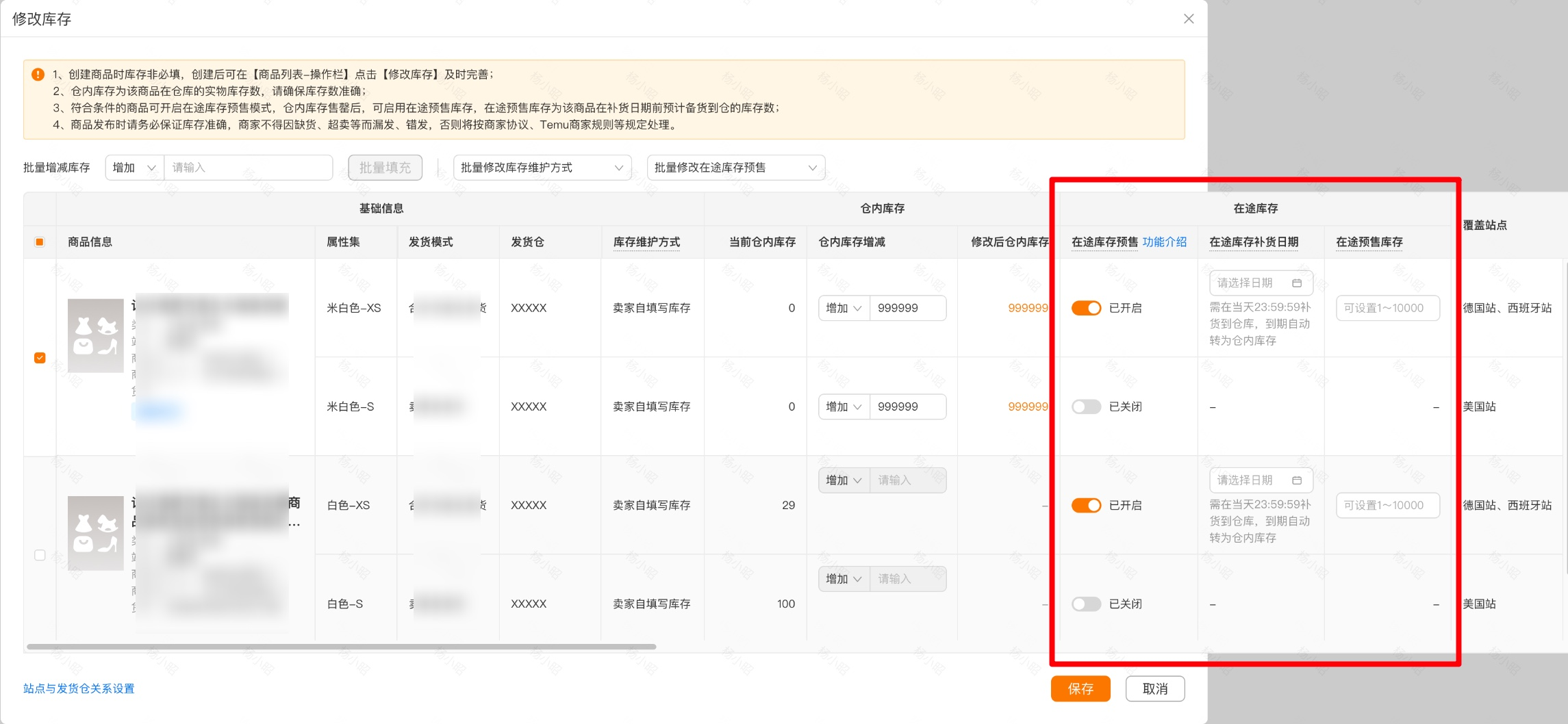Image resolution: width=1568 pixels, height=724 pixels.
Task: Click the 可设置1~10000 presale stock input field
Action: (x=1387, y=308)
